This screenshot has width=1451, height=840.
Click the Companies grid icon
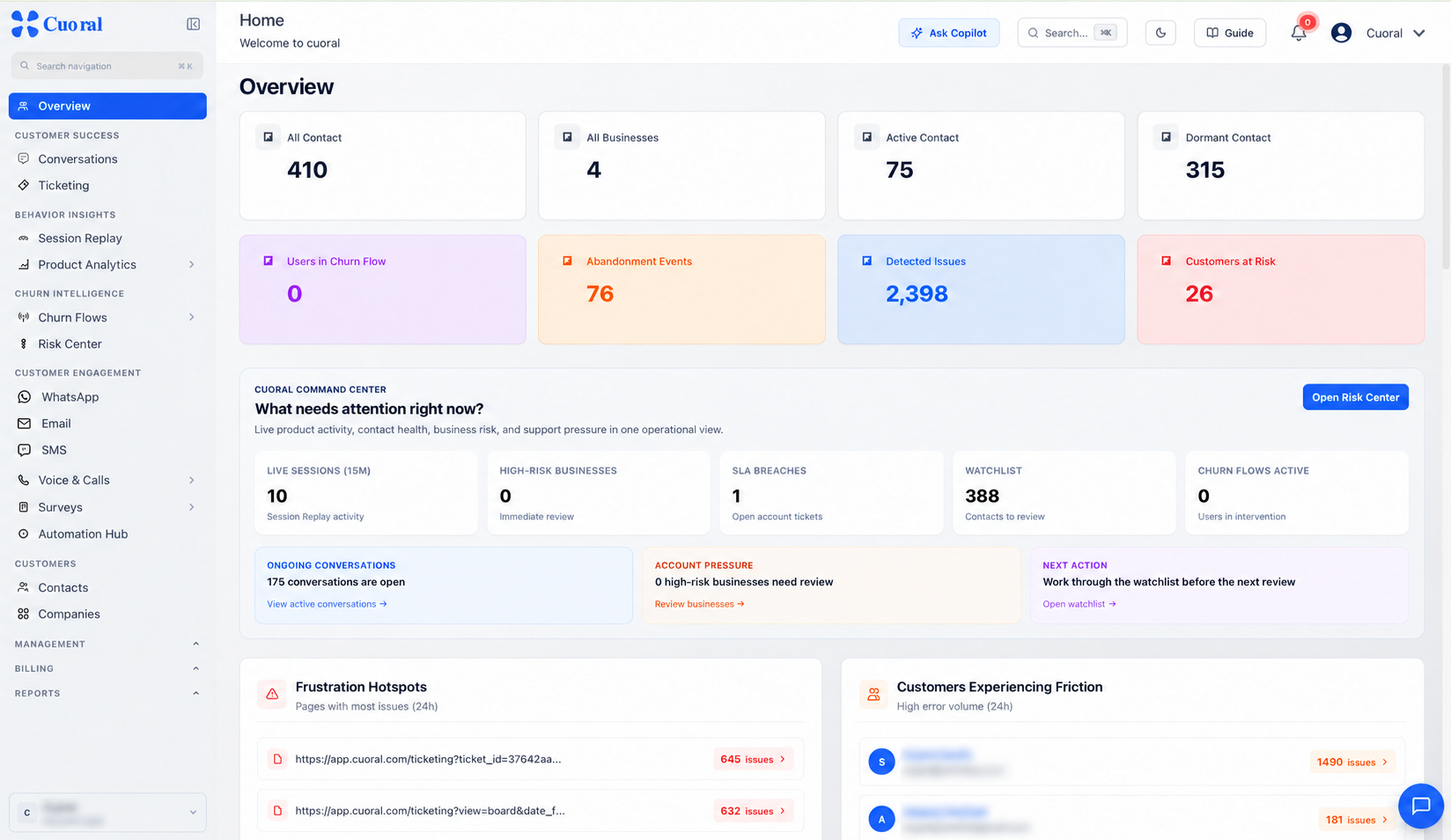[24, 614]
